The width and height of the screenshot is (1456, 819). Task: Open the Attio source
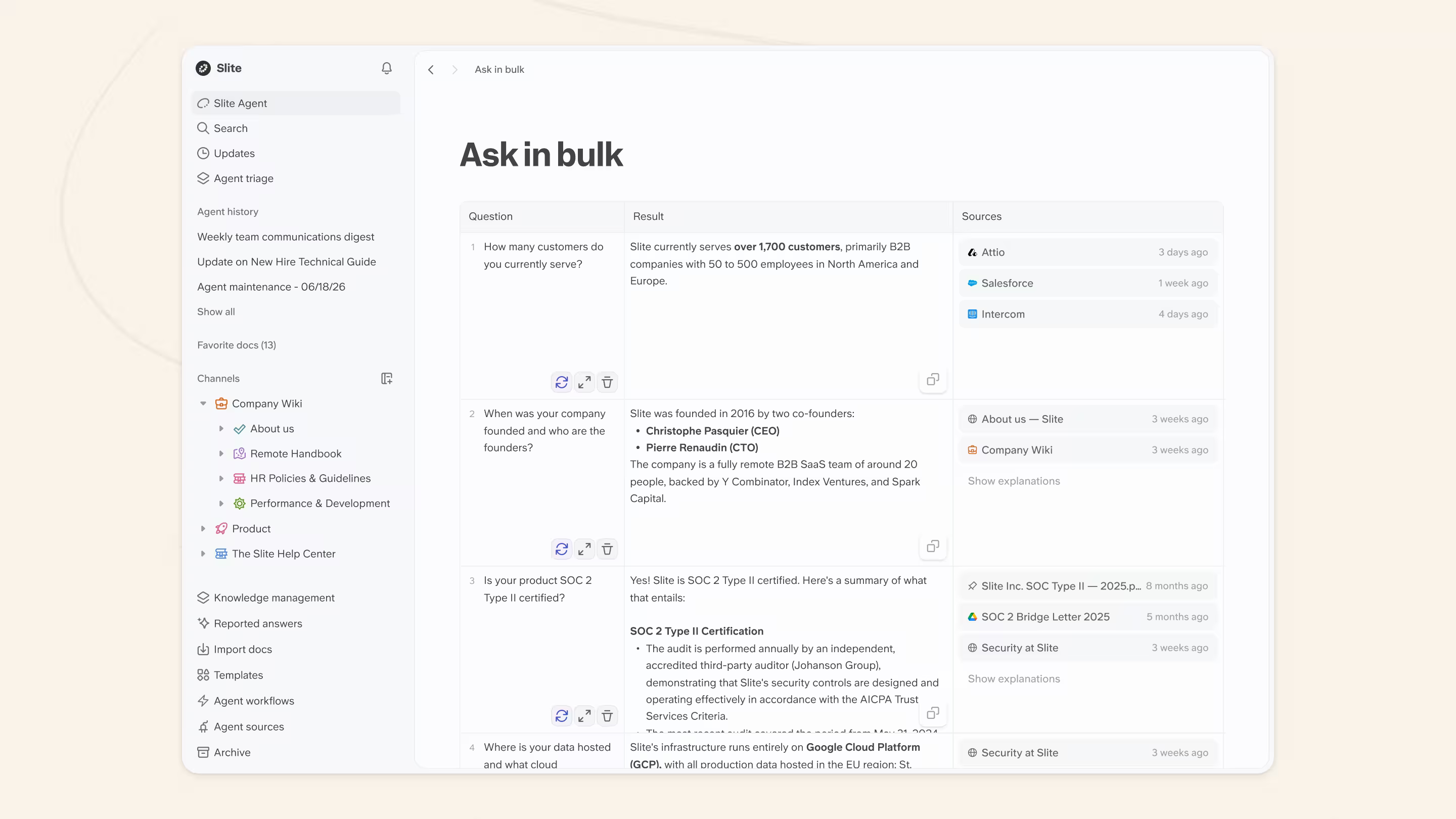tap(1087, 253)
